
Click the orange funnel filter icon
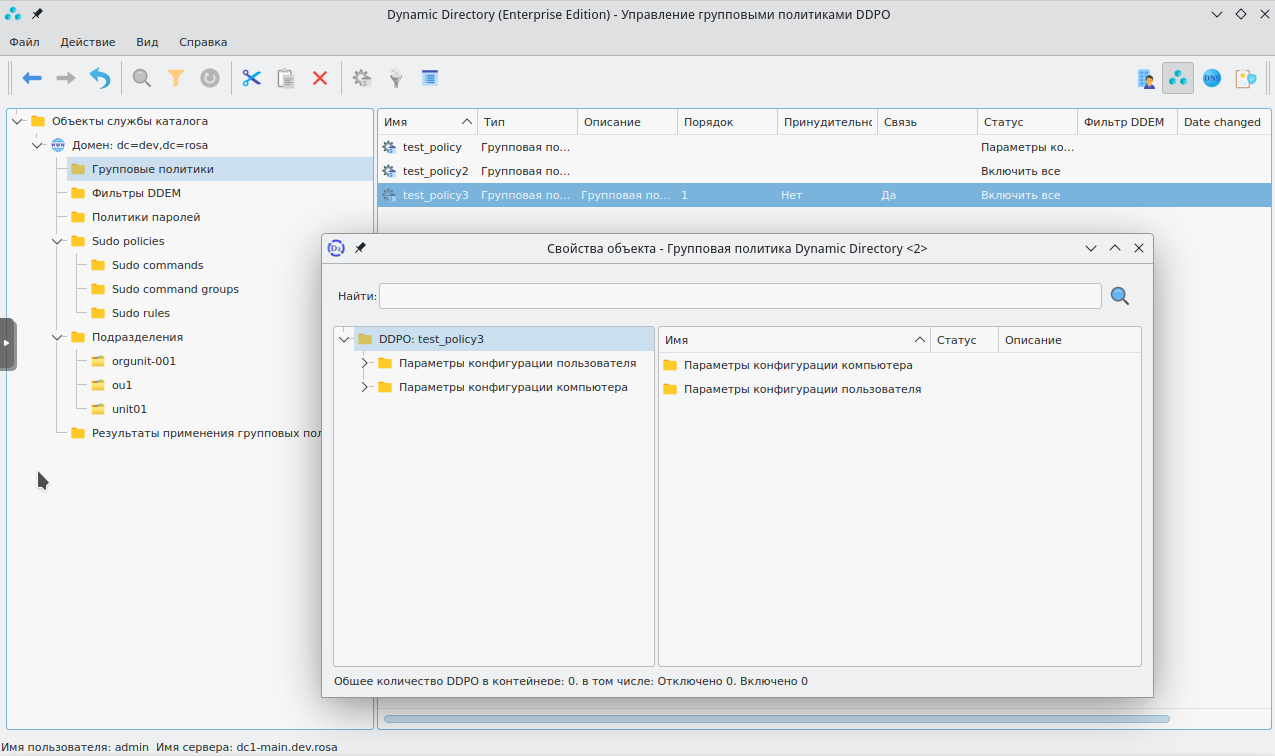tap(176, 78)
